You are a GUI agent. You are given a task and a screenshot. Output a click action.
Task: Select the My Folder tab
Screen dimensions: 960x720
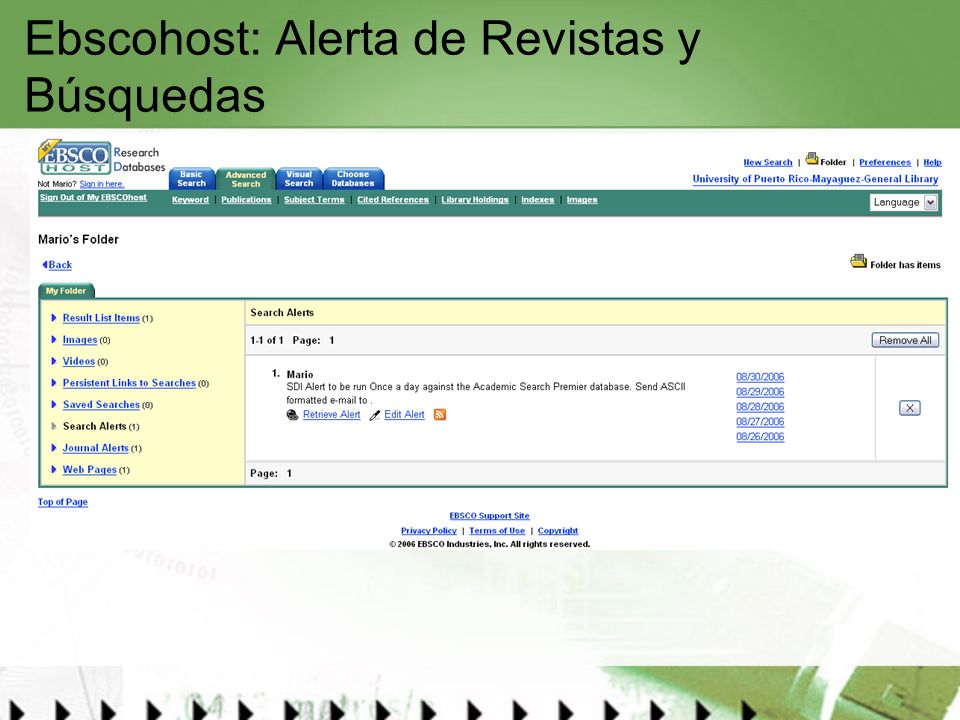tap(66, 291)
